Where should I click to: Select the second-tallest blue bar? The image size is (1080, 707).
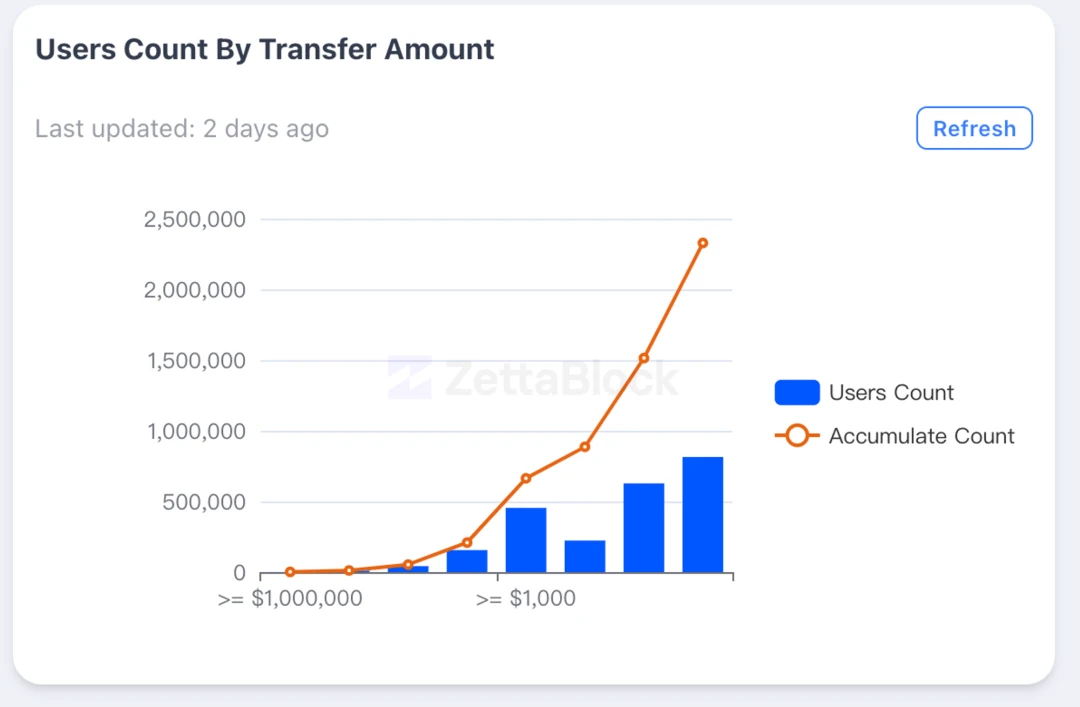(x=644, y=527)
